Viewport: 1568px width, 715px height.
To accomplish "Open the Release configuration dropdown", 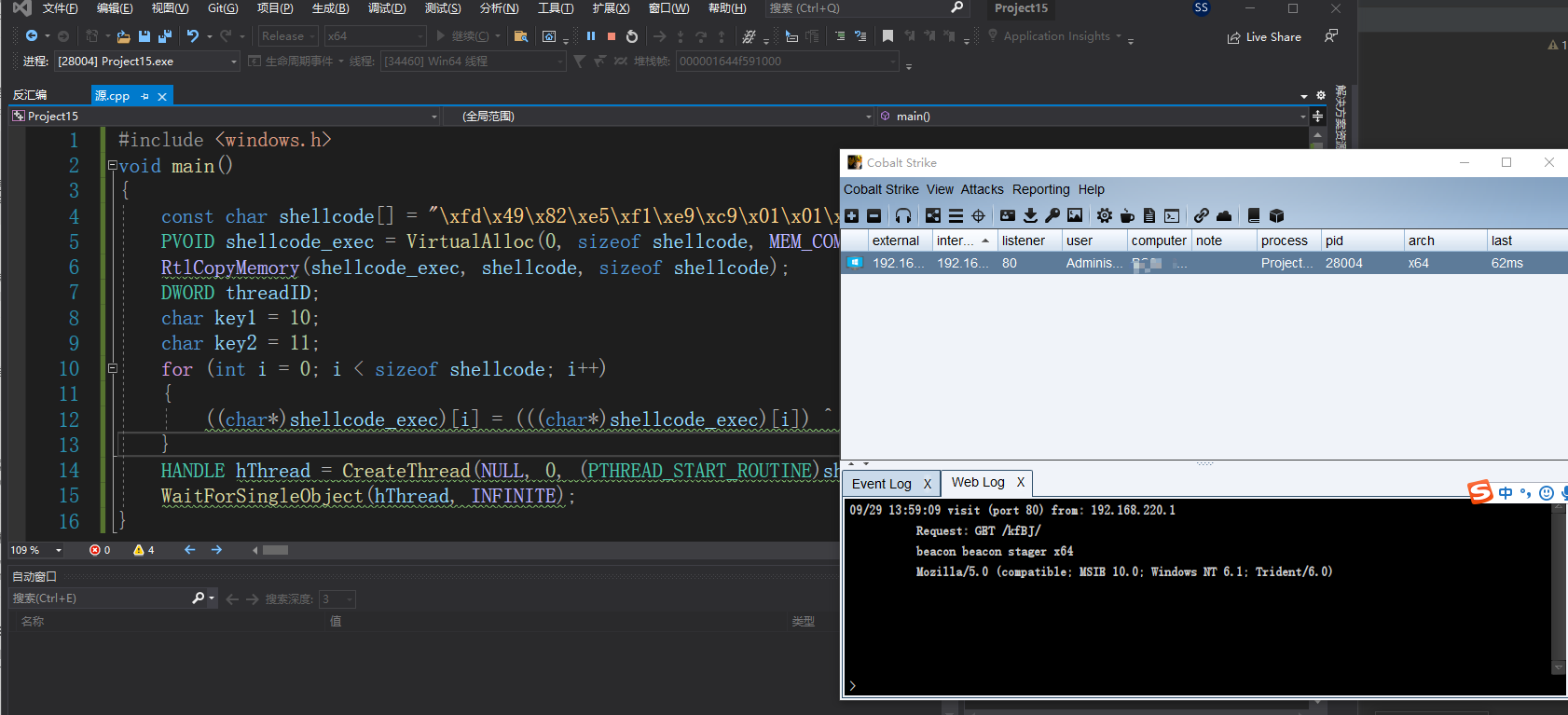I will [288, 36].
